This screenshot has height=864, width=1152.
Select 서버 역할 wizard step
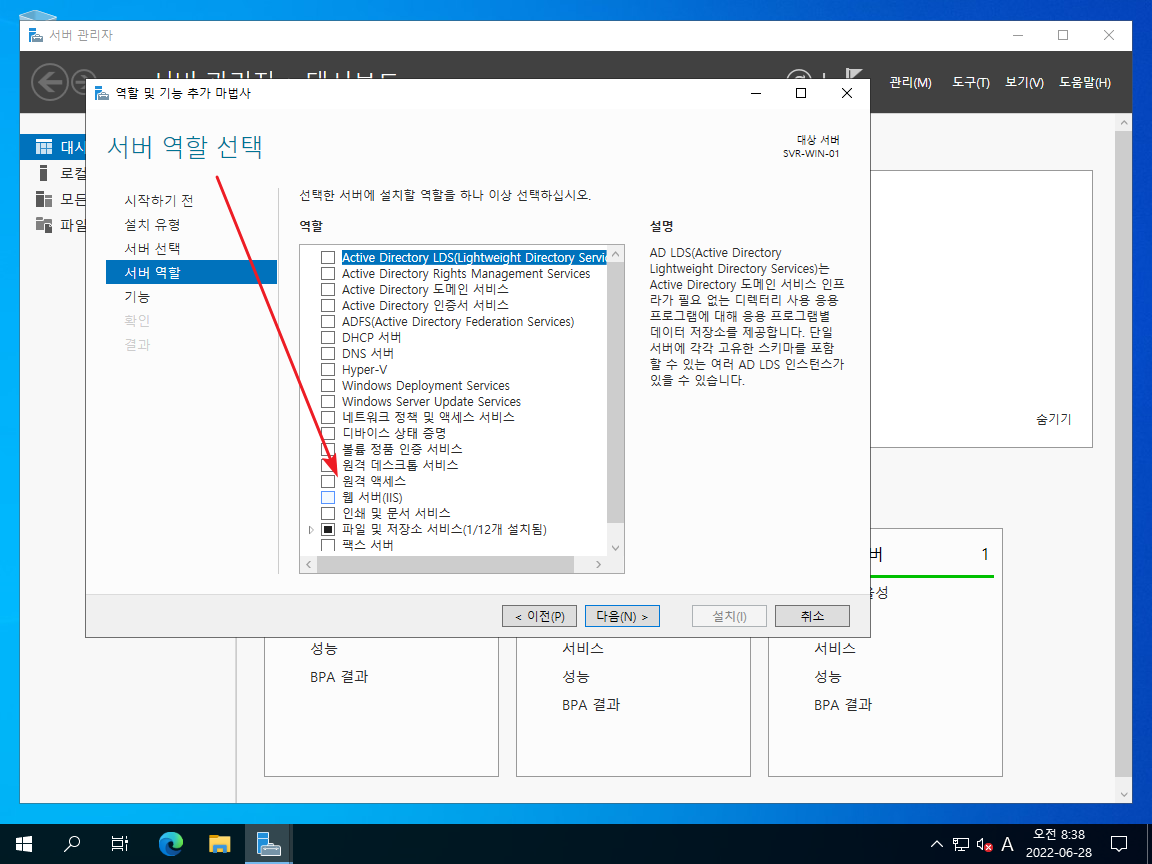tap(191, 273)
